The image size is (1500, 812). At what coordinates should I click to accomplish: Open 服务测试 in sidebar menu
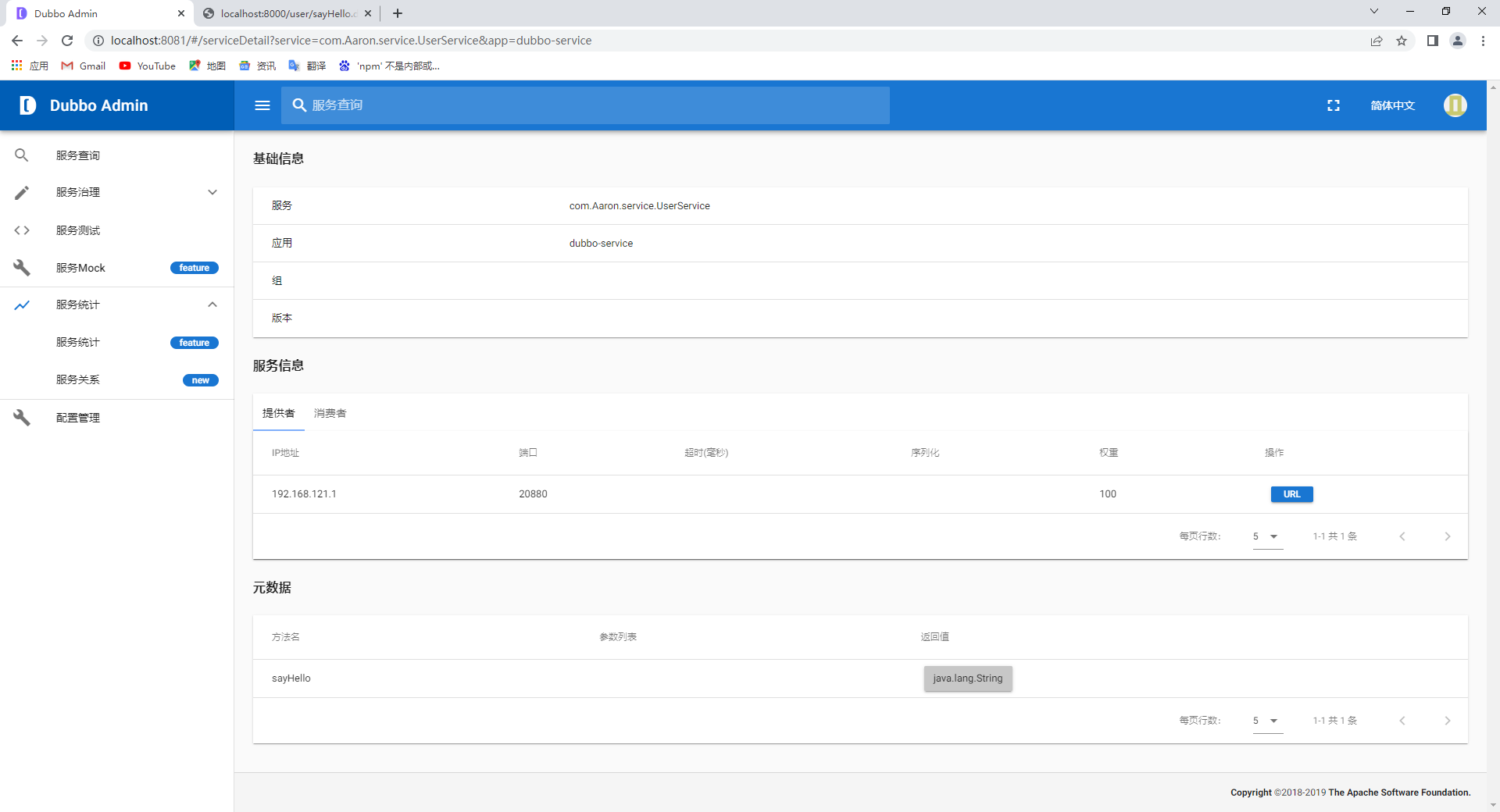117,230
